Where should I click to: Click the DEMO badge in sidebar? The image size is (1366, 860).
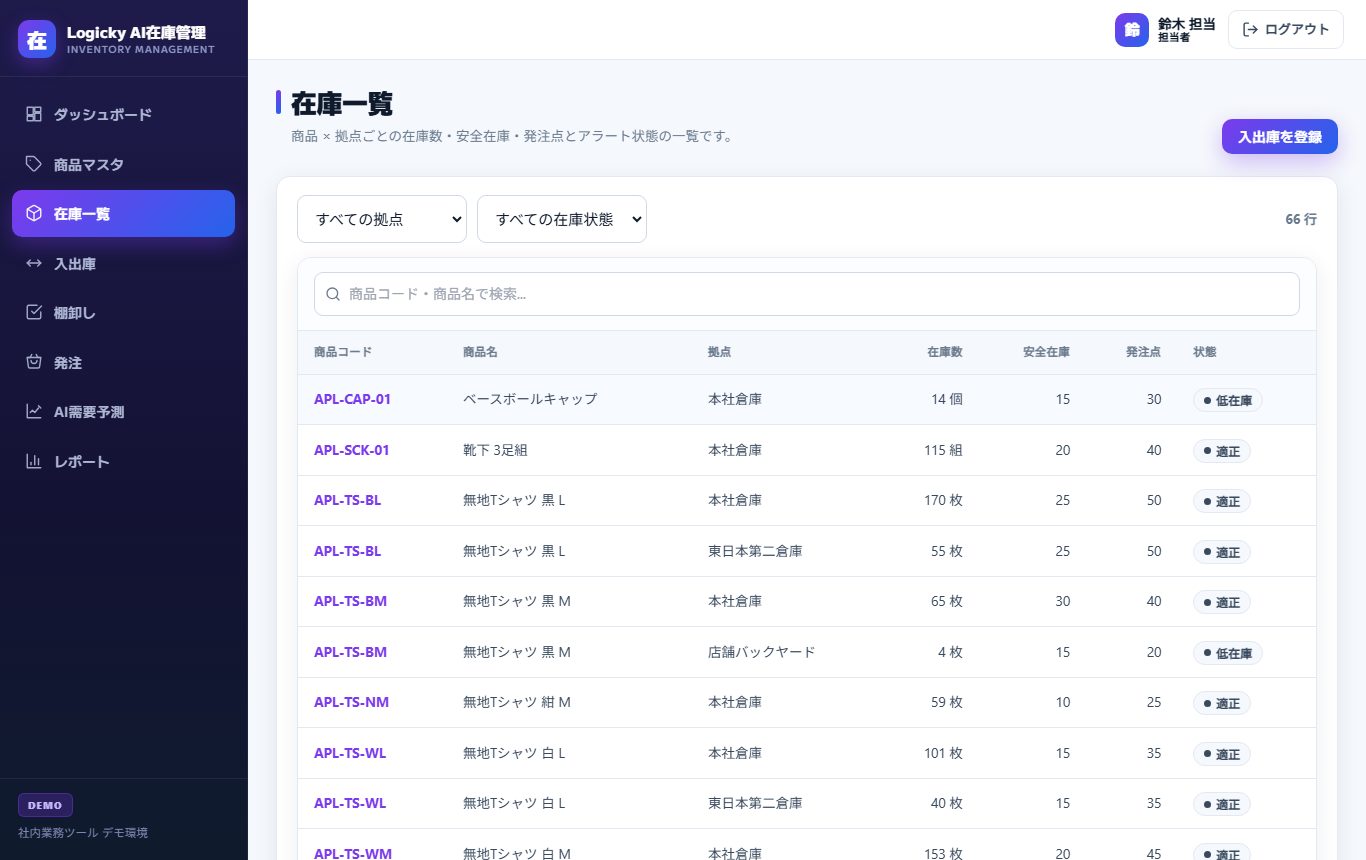45,805
